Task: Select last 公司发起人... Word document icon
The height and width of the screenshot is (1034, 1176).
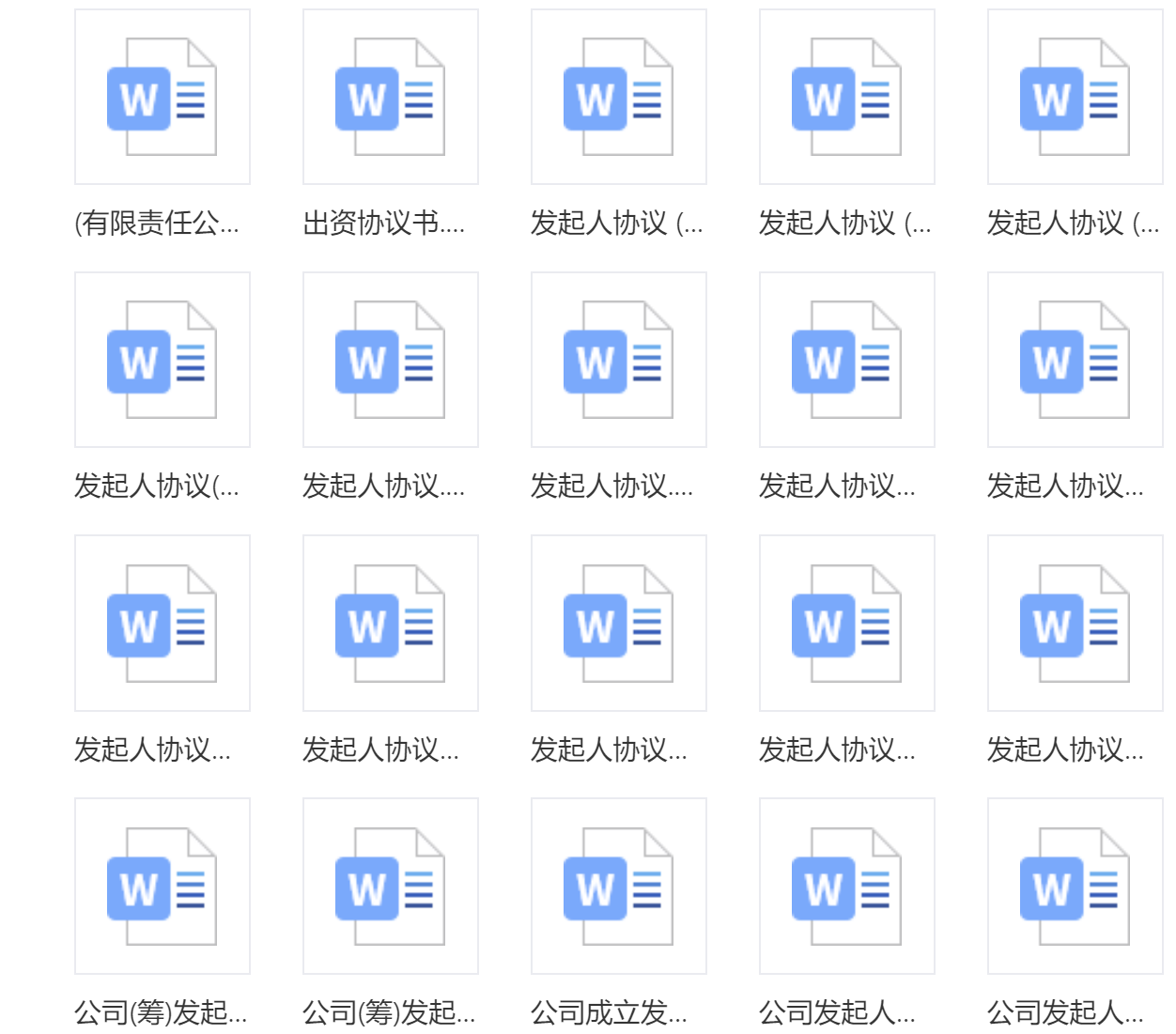Action: pyautogui.click(x=1075, y=886)
